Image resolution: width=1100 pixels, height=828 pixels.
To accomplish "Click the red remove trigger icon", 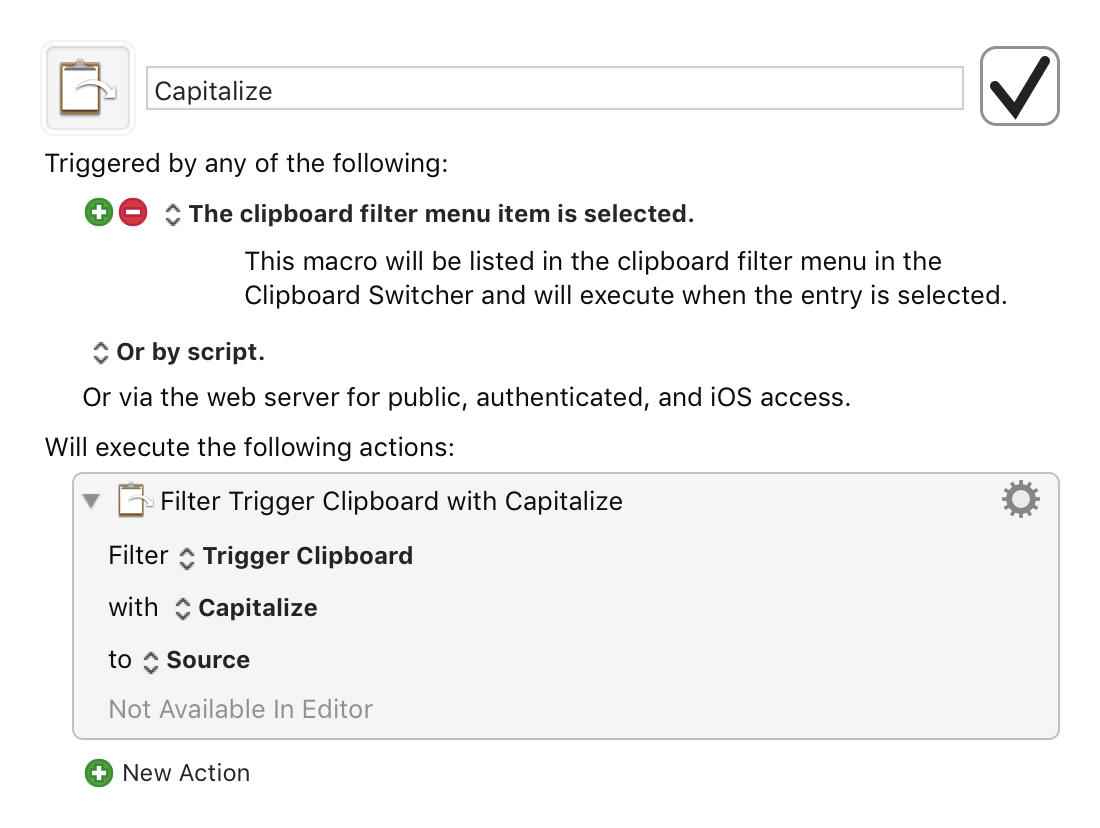I will pos(133,213).
